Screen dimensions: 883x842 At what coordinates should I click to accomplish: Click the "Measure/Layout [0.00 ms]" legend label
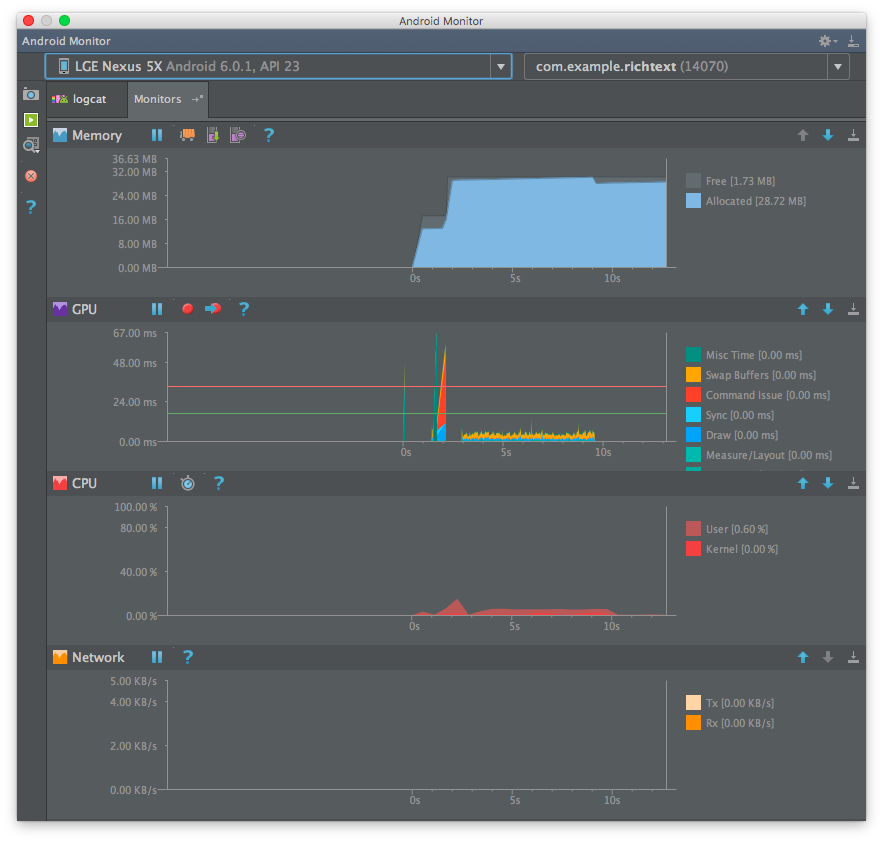point(769,455)
